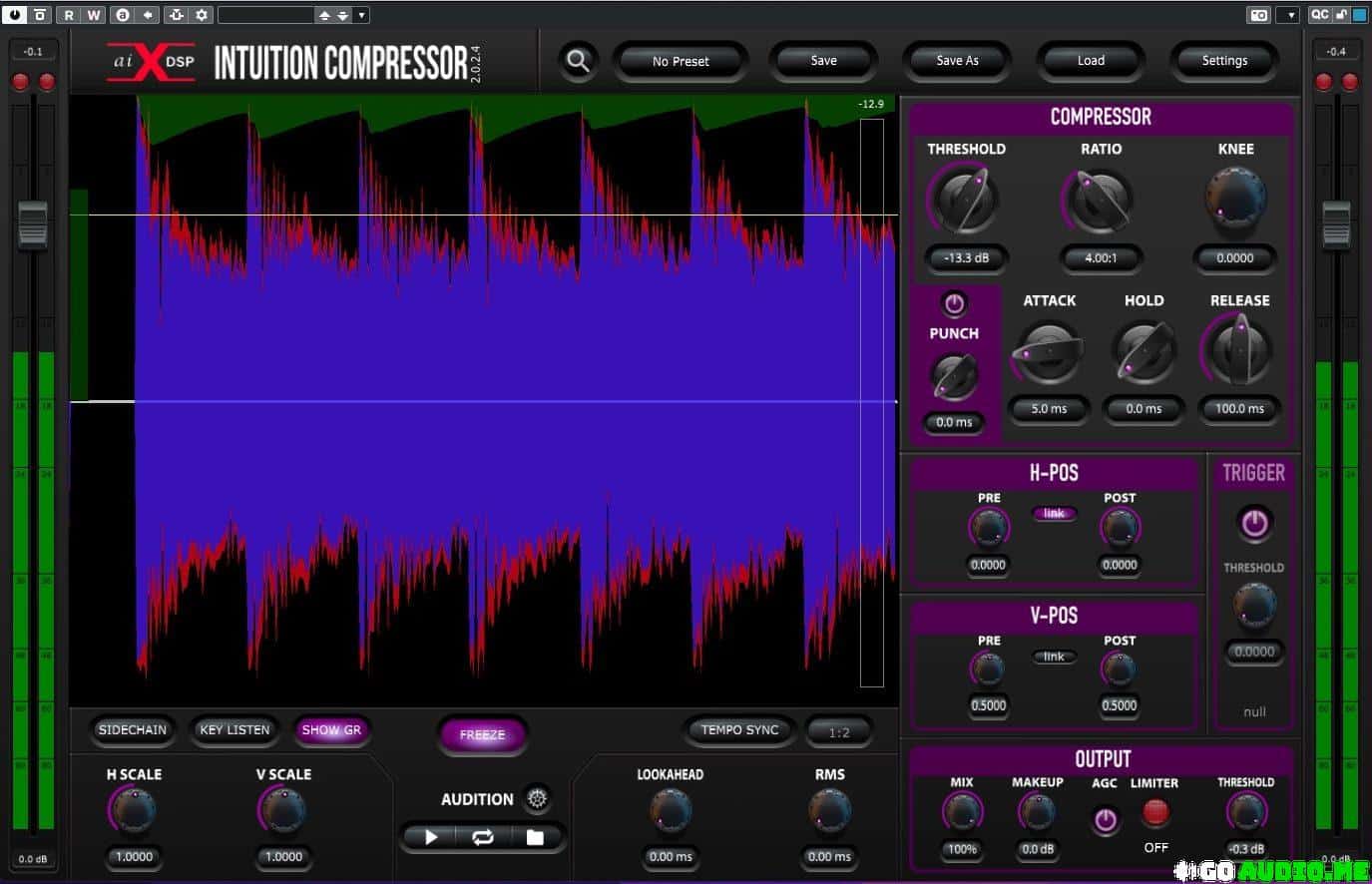Toggle the plugin activate power button in host toolbar

(x=15, y=15)
